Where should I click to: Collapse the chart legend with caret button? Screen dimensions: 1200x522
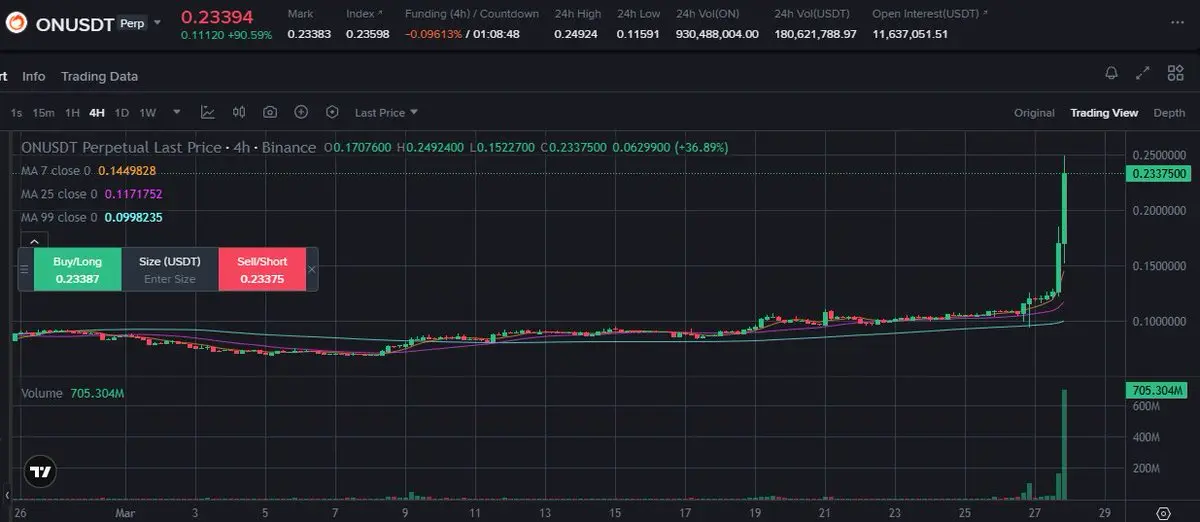[33, 241]
